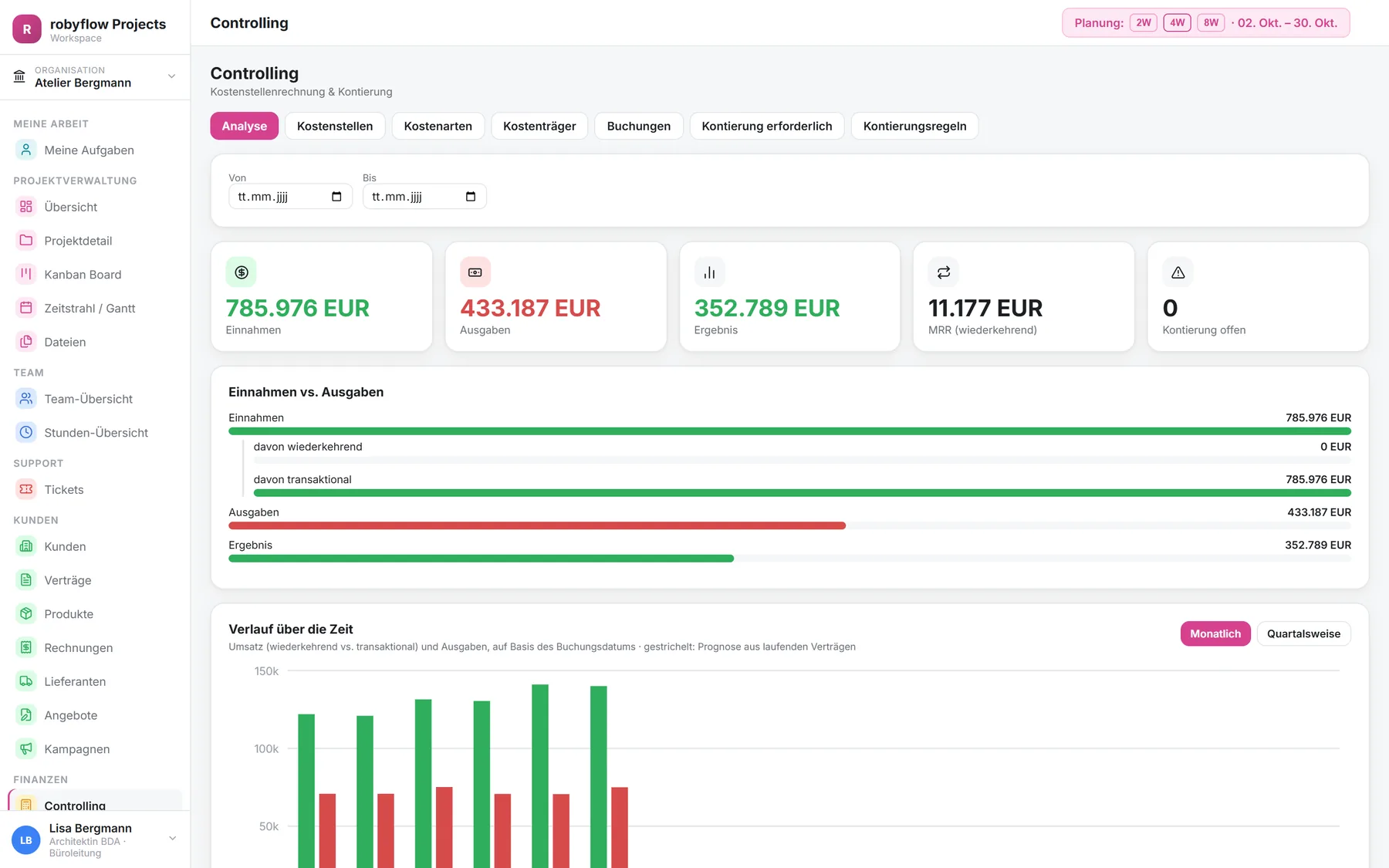Click the Rechnungen invoice icon

click(26, 647)
